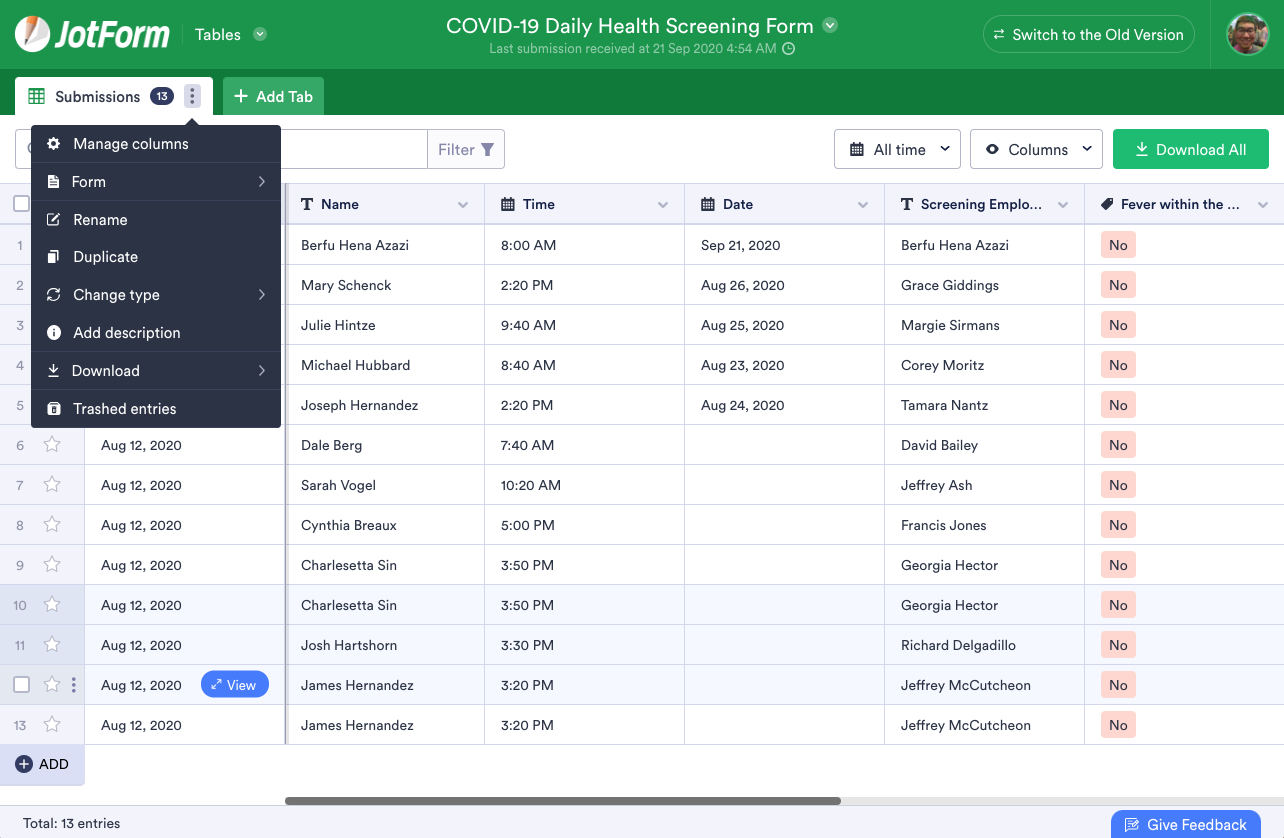
Task: Click the Submissions tab grid icon
Action: (x=37, y=96)
